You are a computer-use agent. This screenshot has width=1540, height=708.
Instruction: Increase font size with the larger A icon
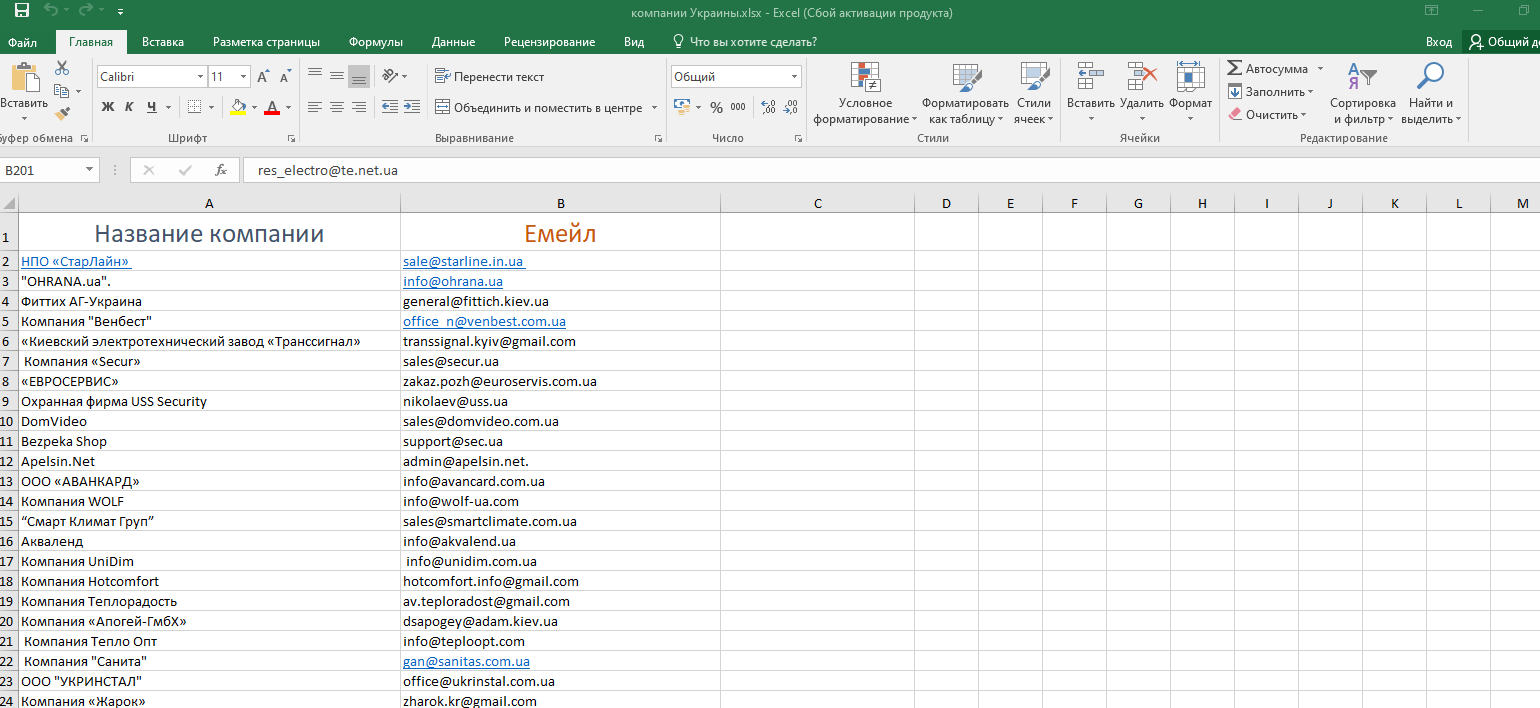263,77
